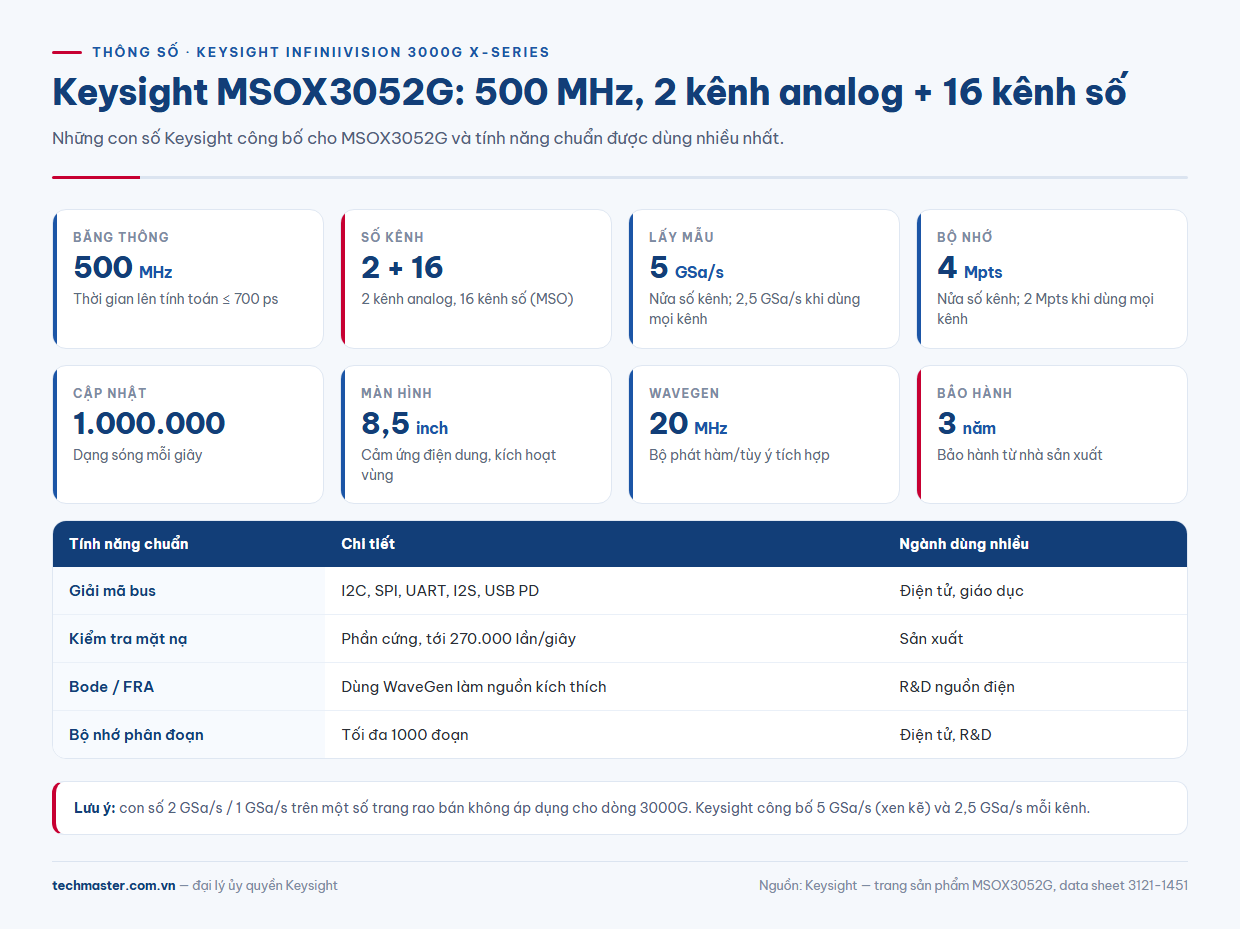Click the 'Nguồn: Keysight' source citation
1240x929 pixels.
tap(973, 885)
